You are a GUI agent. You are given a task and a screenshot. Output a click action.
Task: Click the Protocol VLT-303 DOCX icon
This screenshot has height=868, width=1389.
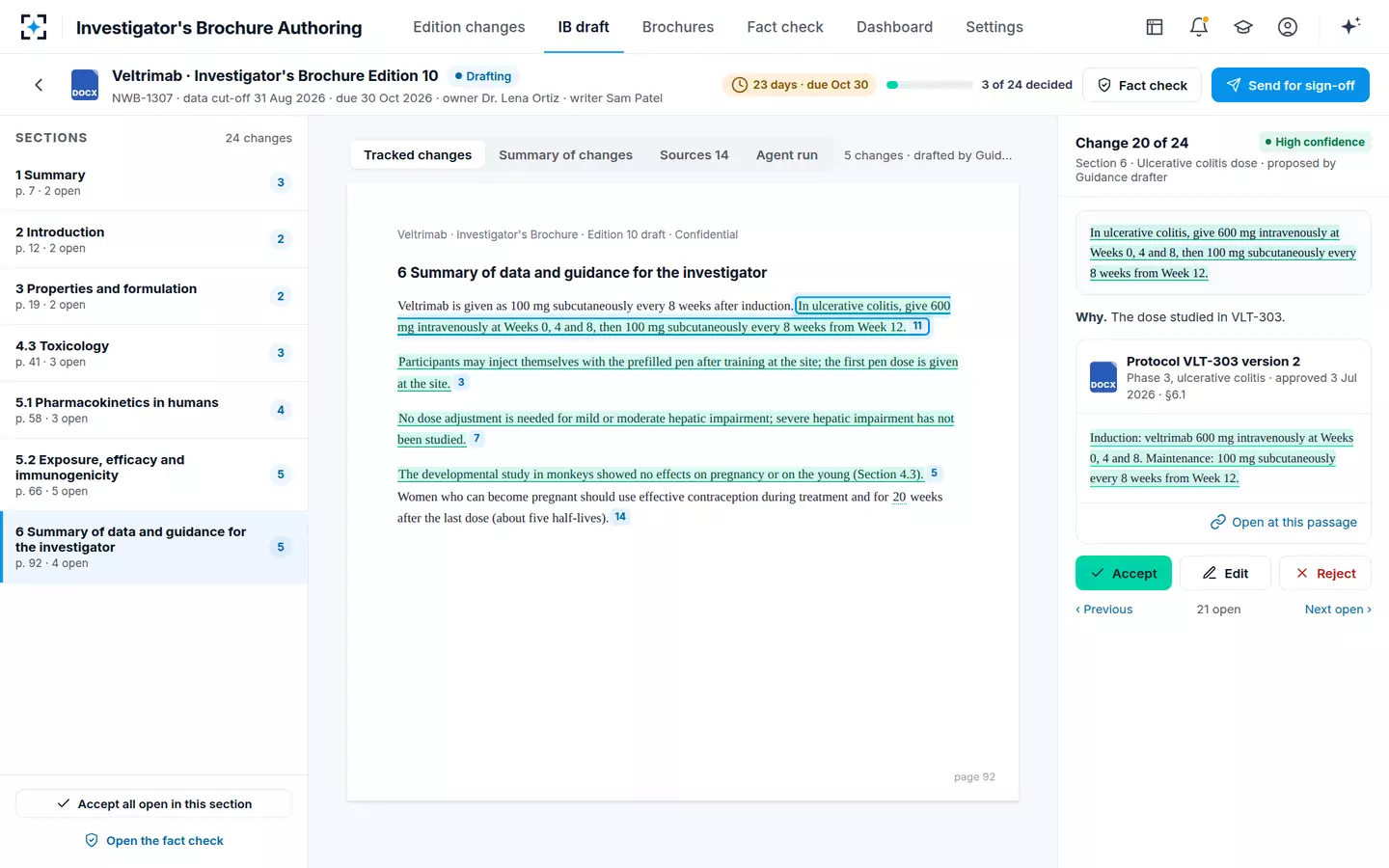(x=1103, y=376)
